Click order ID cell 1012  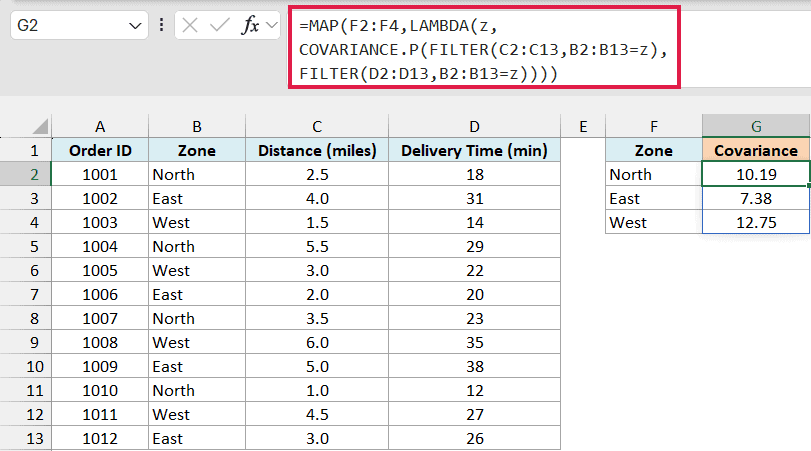100,439
